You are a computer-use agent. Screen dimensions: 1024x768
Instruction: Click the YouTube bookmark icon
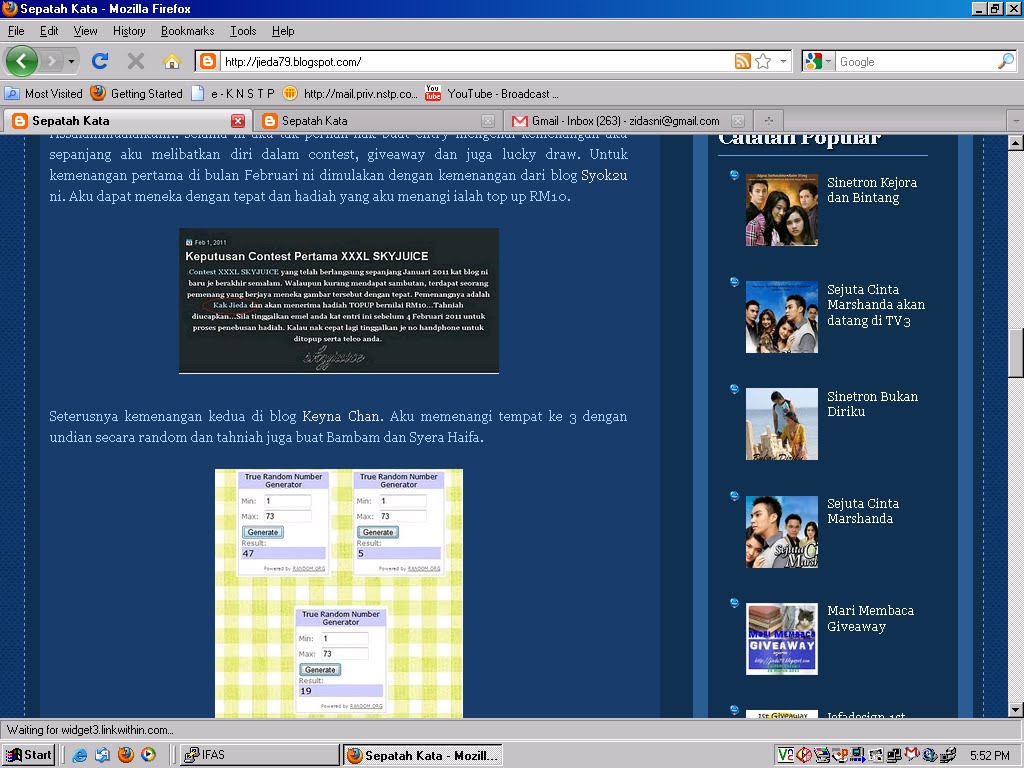(432, 93)
